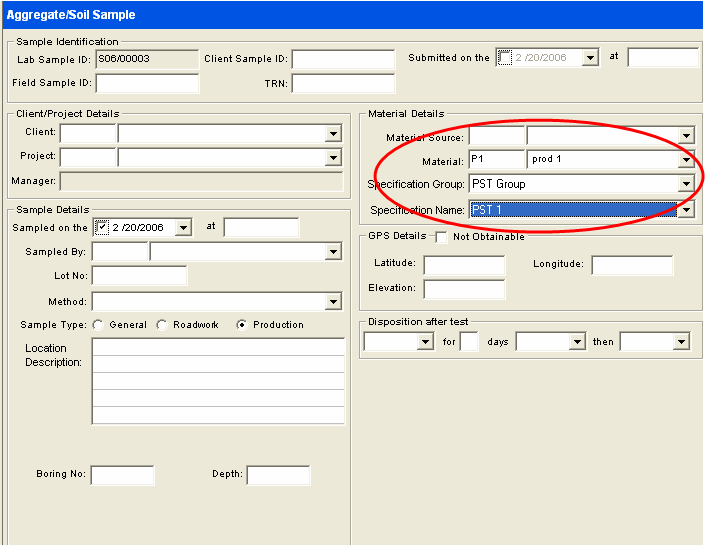Toggle the Sampled on the date checkbox
705x545 pixels.
point(101,227)
